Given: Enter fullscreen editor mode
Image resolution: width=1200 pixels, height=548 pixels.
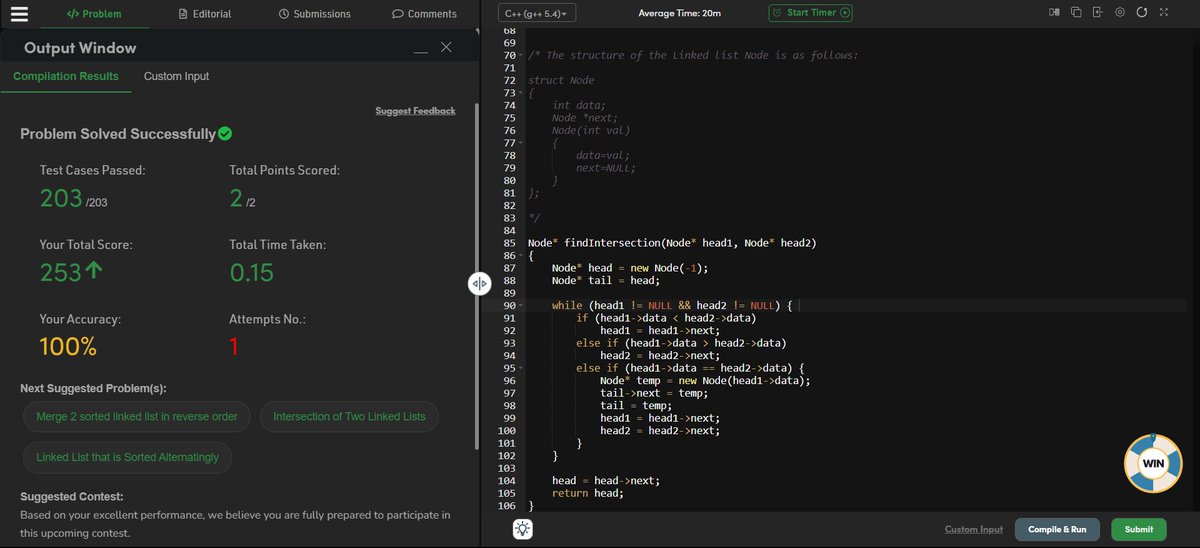Looking at the screenshot, I should point(1163,13).
